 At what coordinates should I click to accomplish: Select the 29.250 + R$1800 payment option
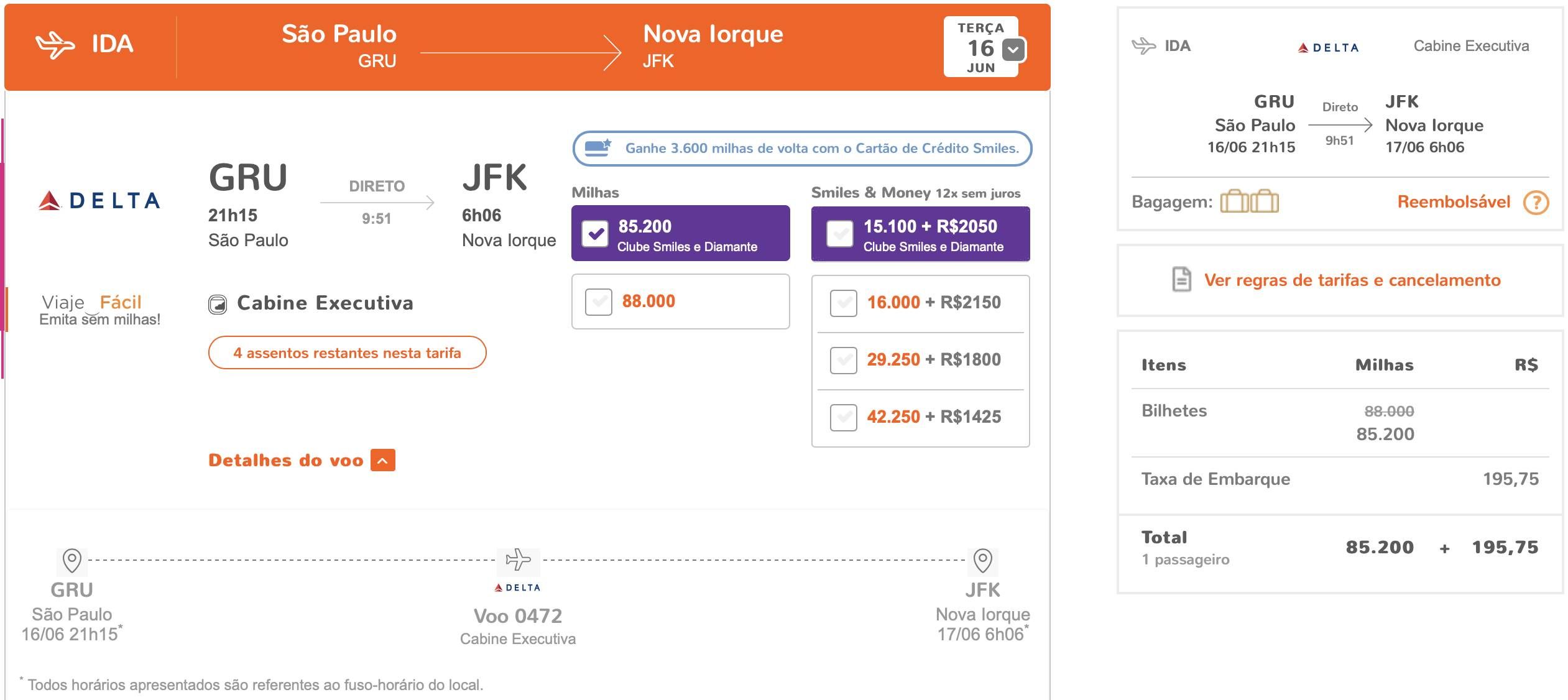point(843,361)
